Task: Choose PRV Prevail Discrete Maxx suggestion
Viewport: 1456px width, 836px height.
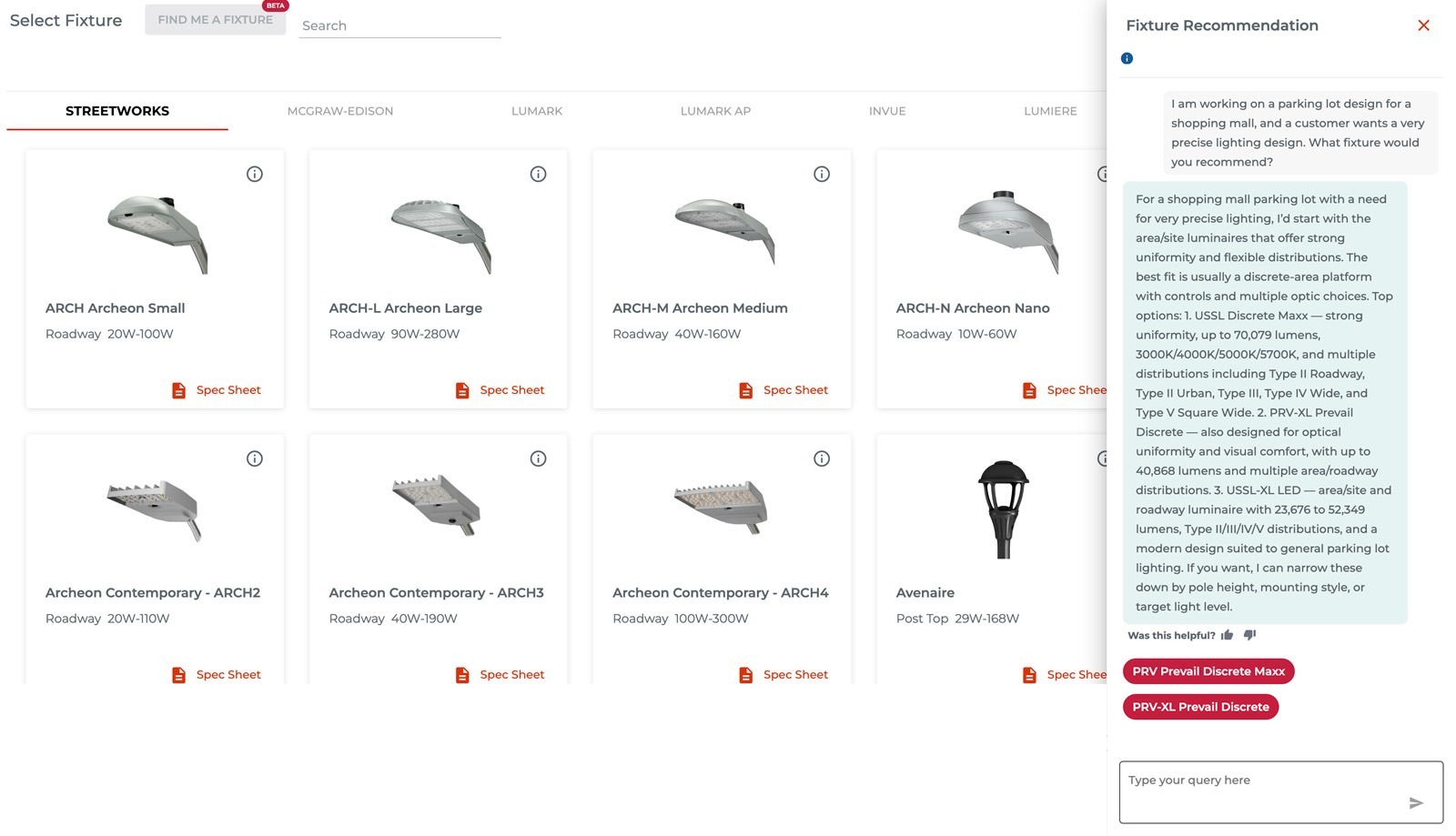Action: click(x=1208, y=671)
